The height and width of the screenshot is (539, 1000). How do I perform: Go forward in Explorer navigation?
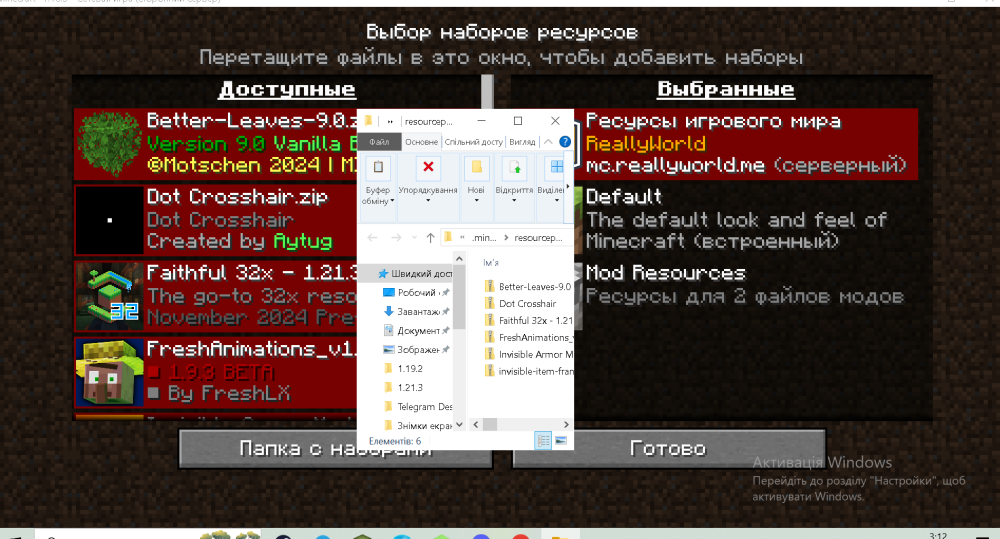(396, 238)
